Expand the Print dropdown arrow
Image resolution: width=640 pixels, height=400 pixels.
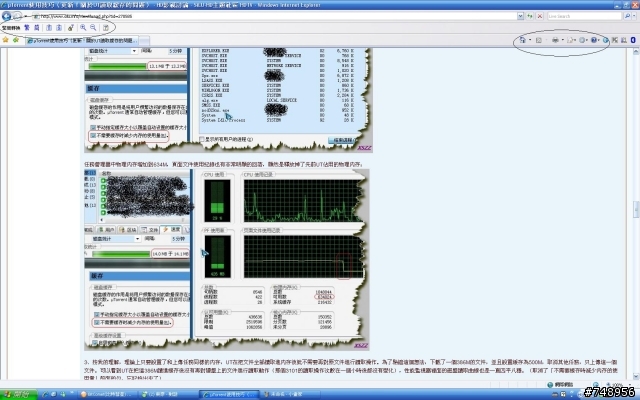coord(562,40)
